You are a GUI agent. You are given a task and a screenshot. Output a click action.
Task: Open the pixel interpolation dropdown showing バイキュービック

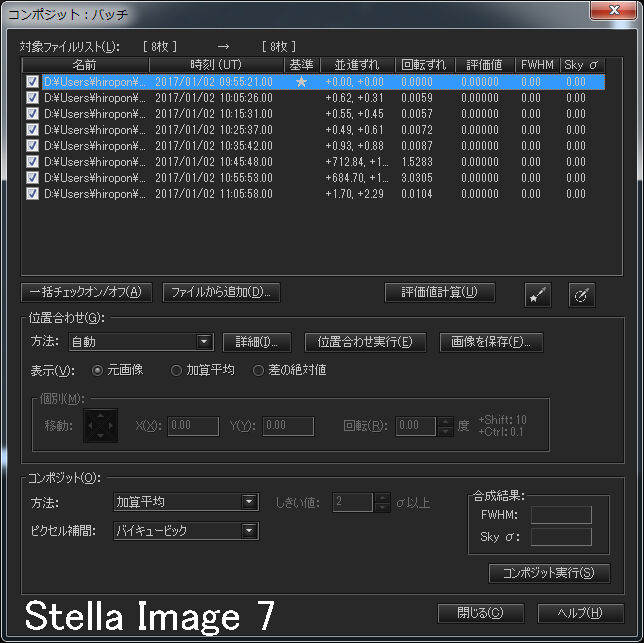pos(186,530)
